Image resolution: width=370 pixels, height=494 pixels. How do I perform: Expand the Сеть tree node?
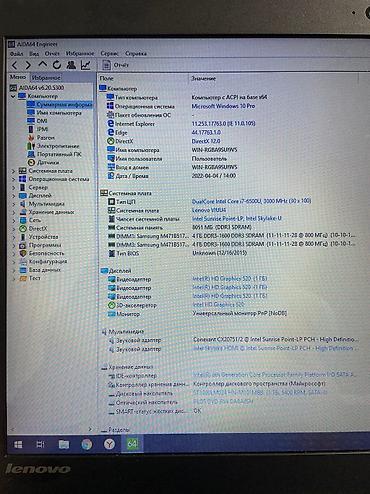click(13, 220)
